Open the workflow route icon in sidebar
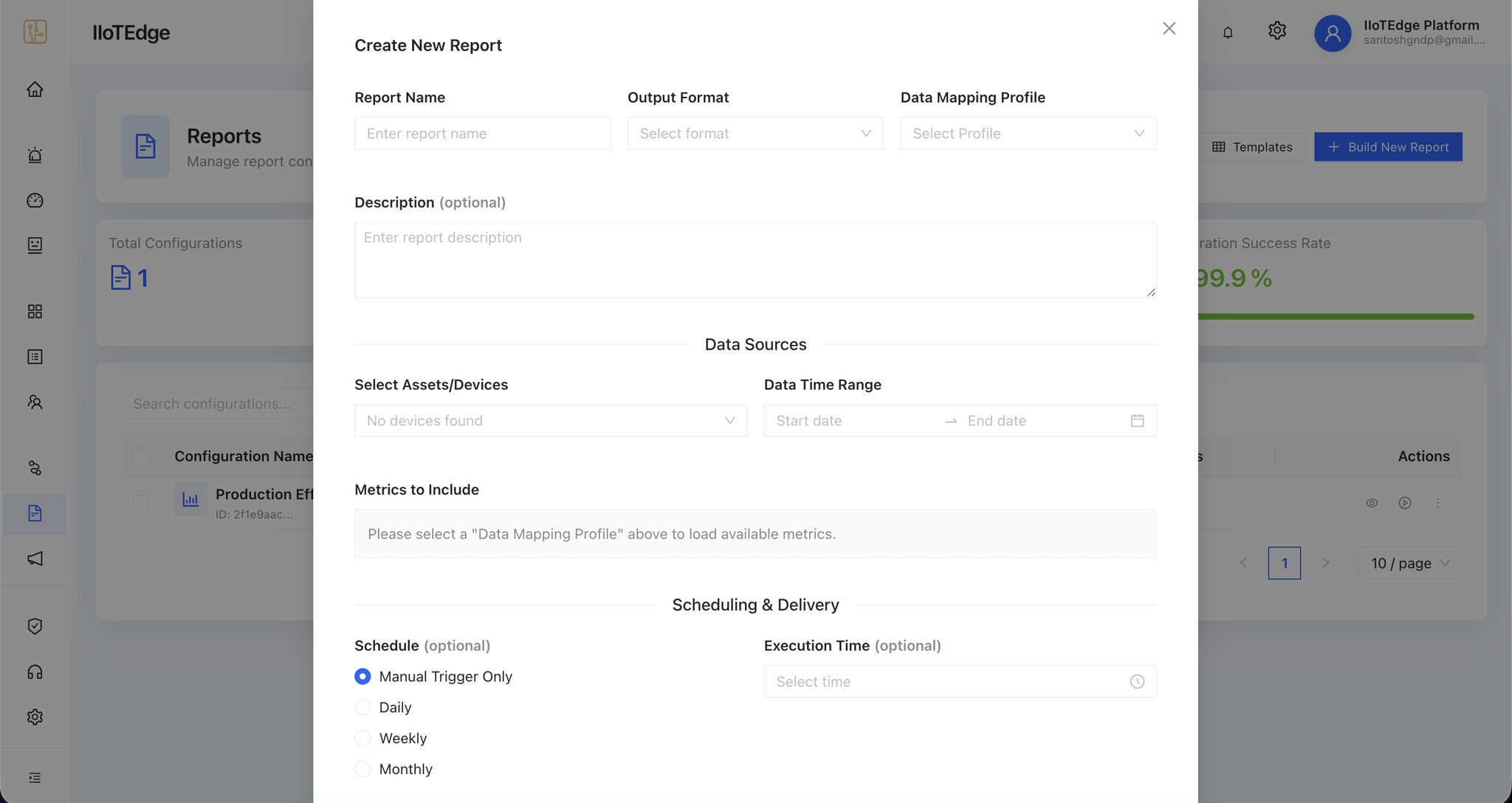Viewport: 1512px width, 803px height. [35, 468]
